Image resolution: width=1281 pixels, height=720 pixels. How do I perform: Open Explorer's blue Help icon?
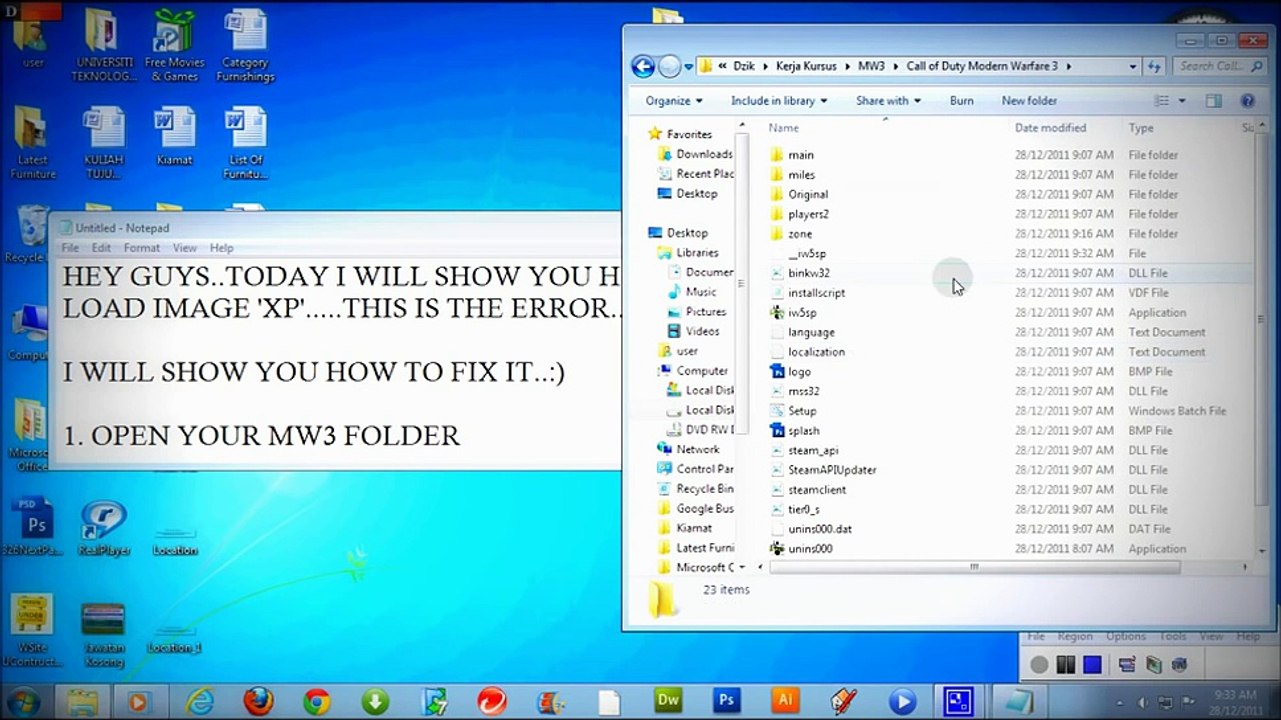(x=1247, y=101)
